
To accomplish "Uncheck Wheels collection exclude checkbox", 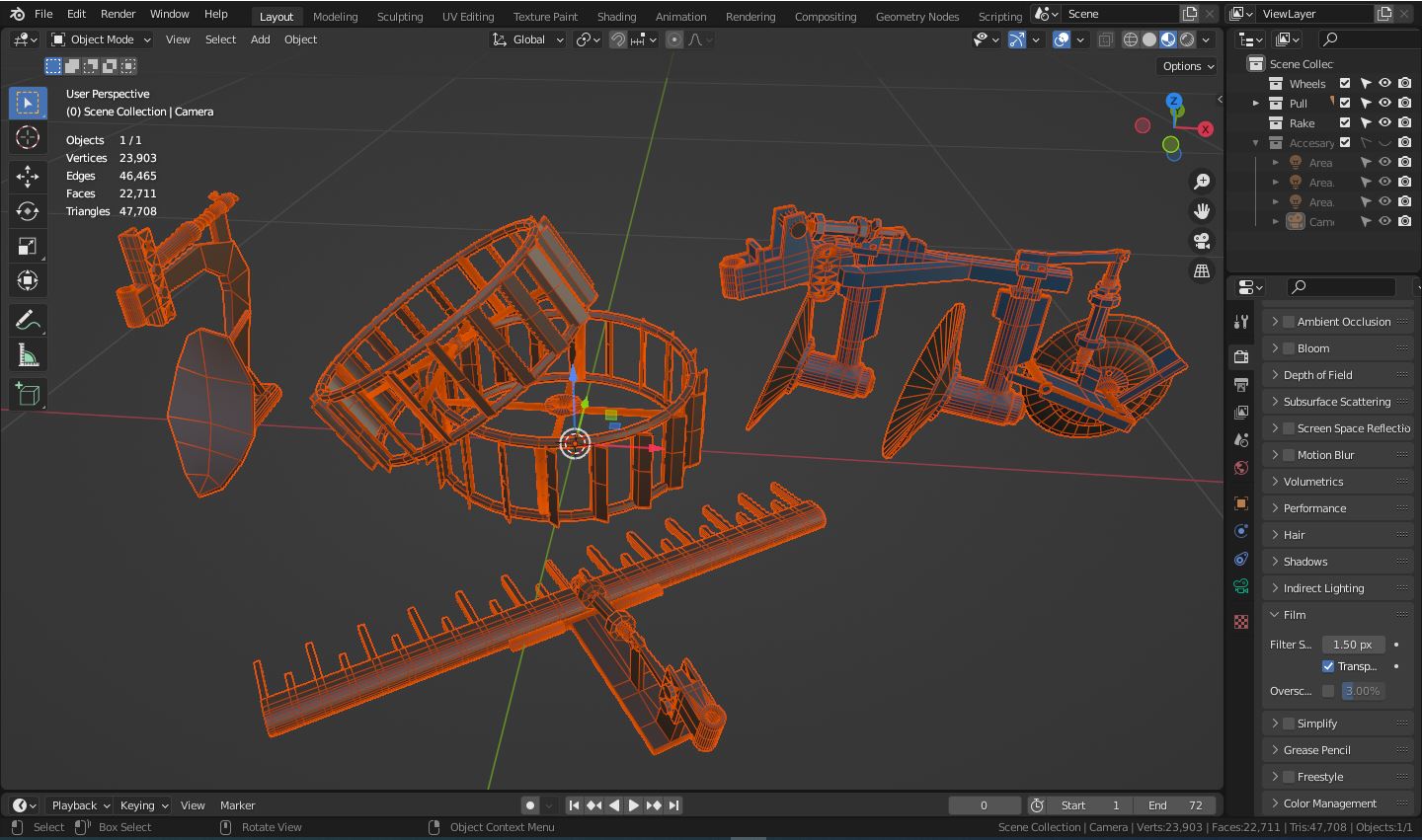I will [1345, 84].
